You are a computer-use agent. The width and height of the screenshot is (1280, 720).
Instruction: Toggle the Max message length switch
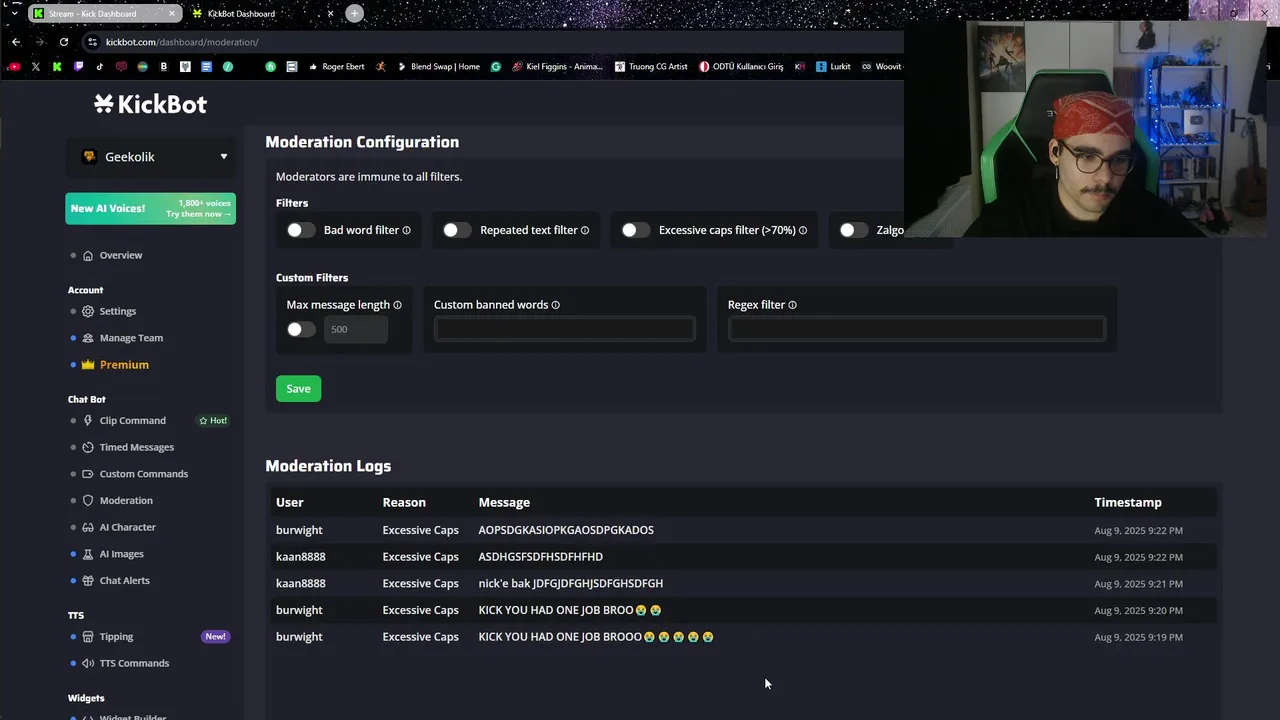tap(301, 329)
